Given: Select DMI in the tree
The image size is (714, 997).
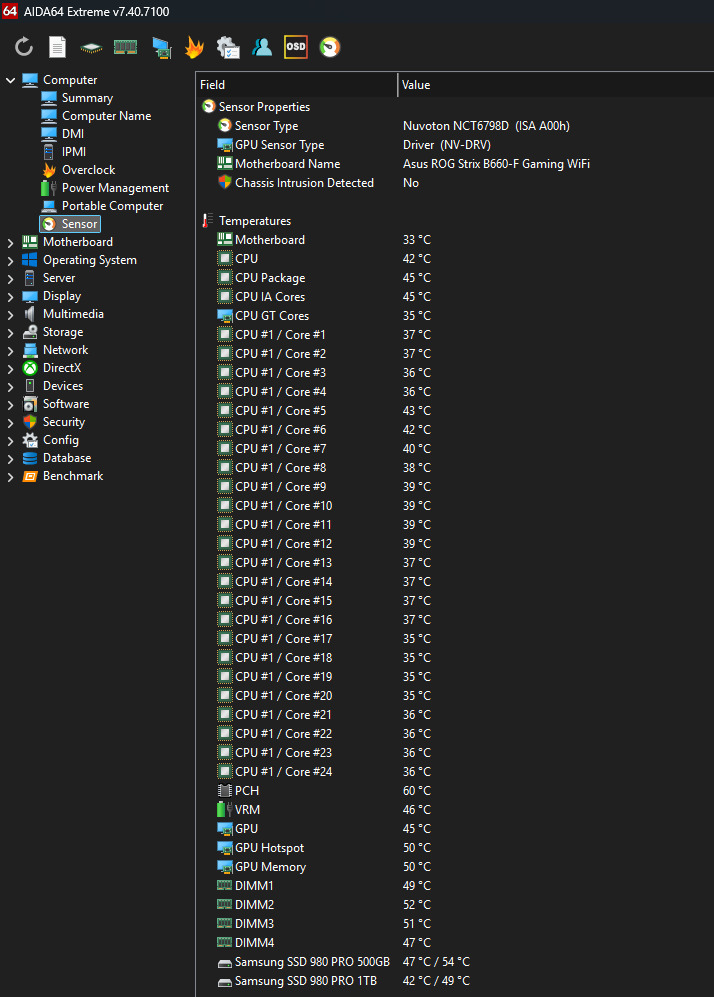Looking at the screenshot, I should (72, 134).
